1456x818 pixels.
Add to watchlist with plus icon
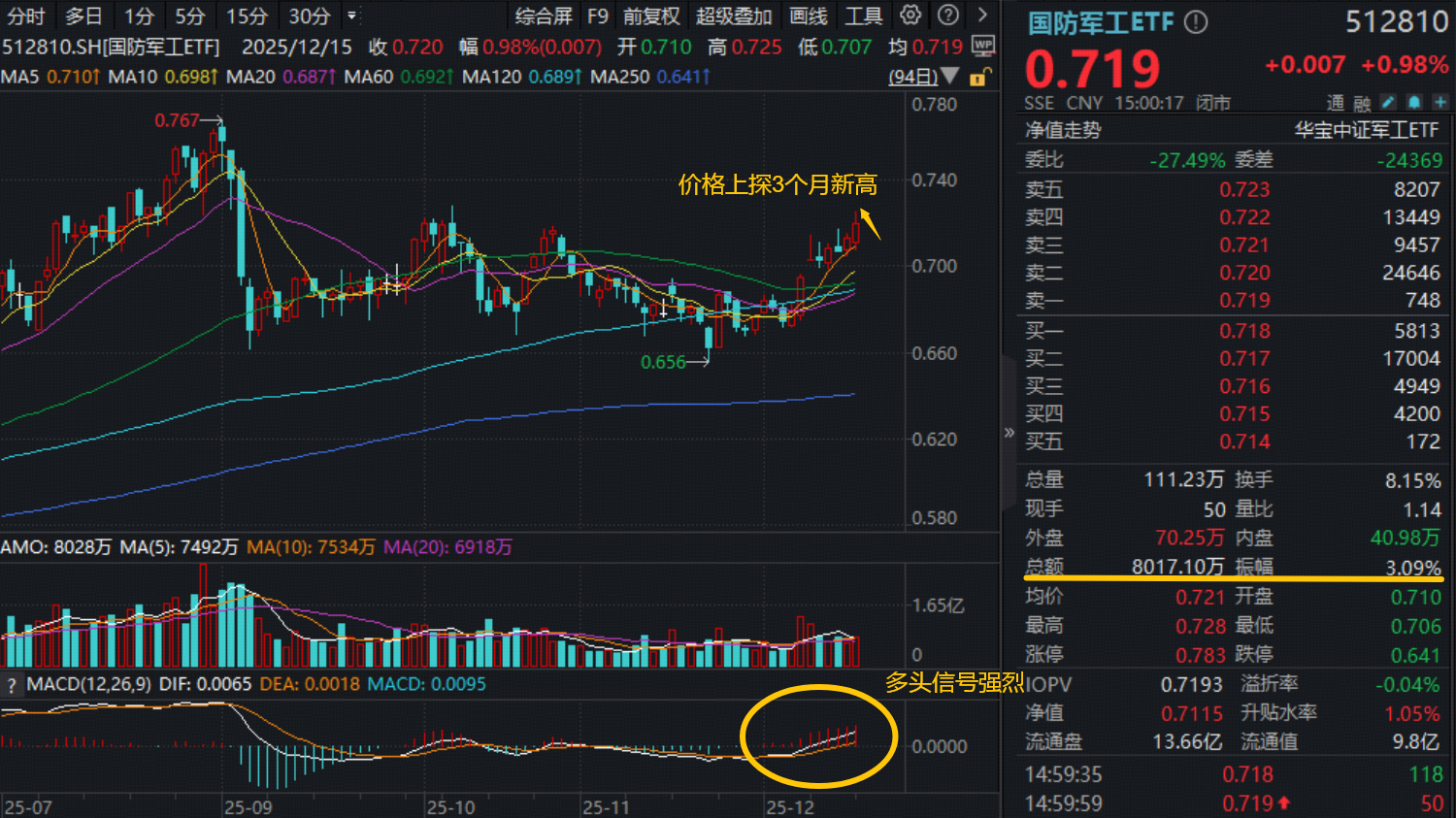[x=1439, y=102]
